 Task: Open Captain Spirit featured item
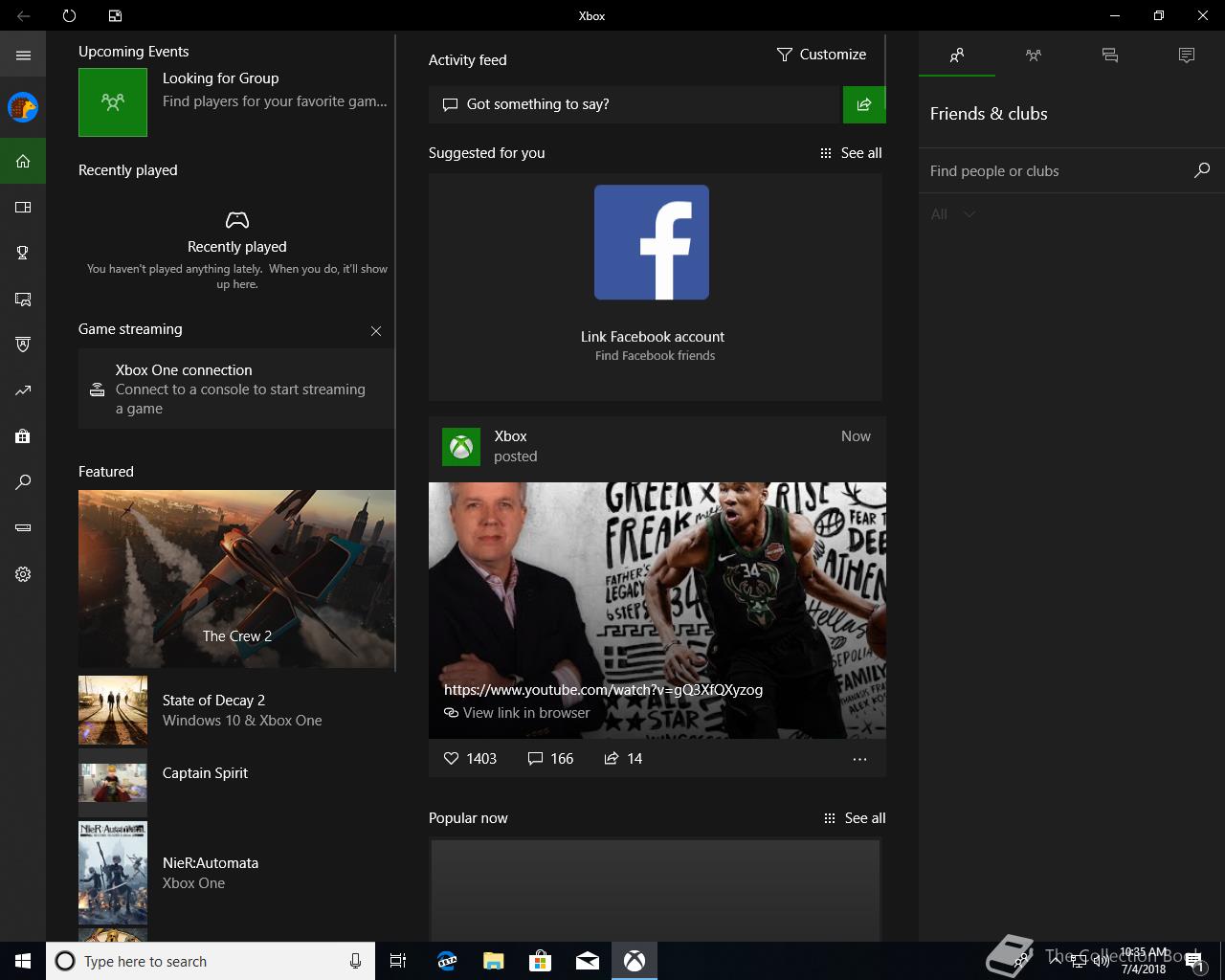236,783
